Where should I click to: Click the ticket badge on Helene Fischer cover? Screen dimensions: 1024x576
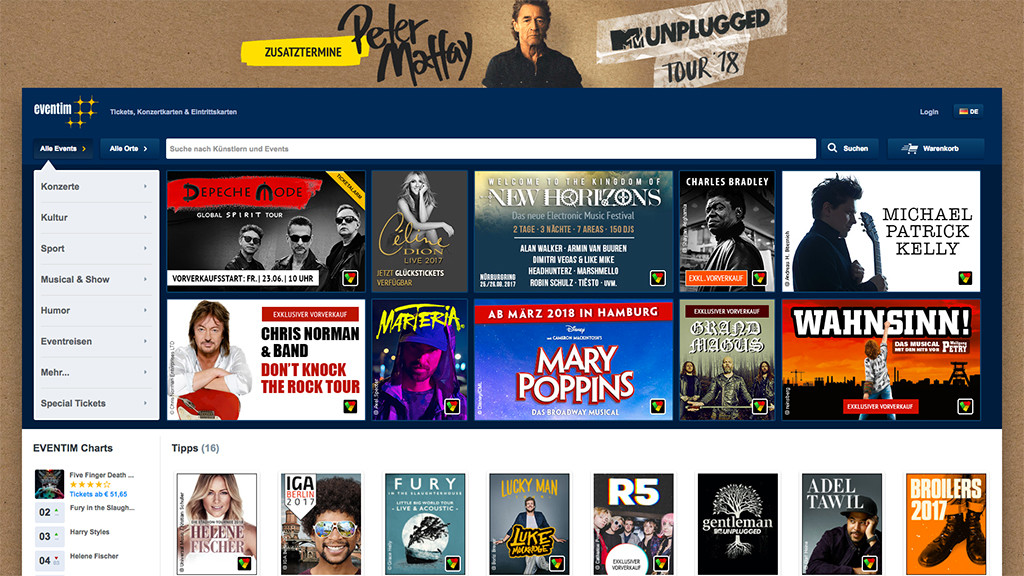point(244,563)
